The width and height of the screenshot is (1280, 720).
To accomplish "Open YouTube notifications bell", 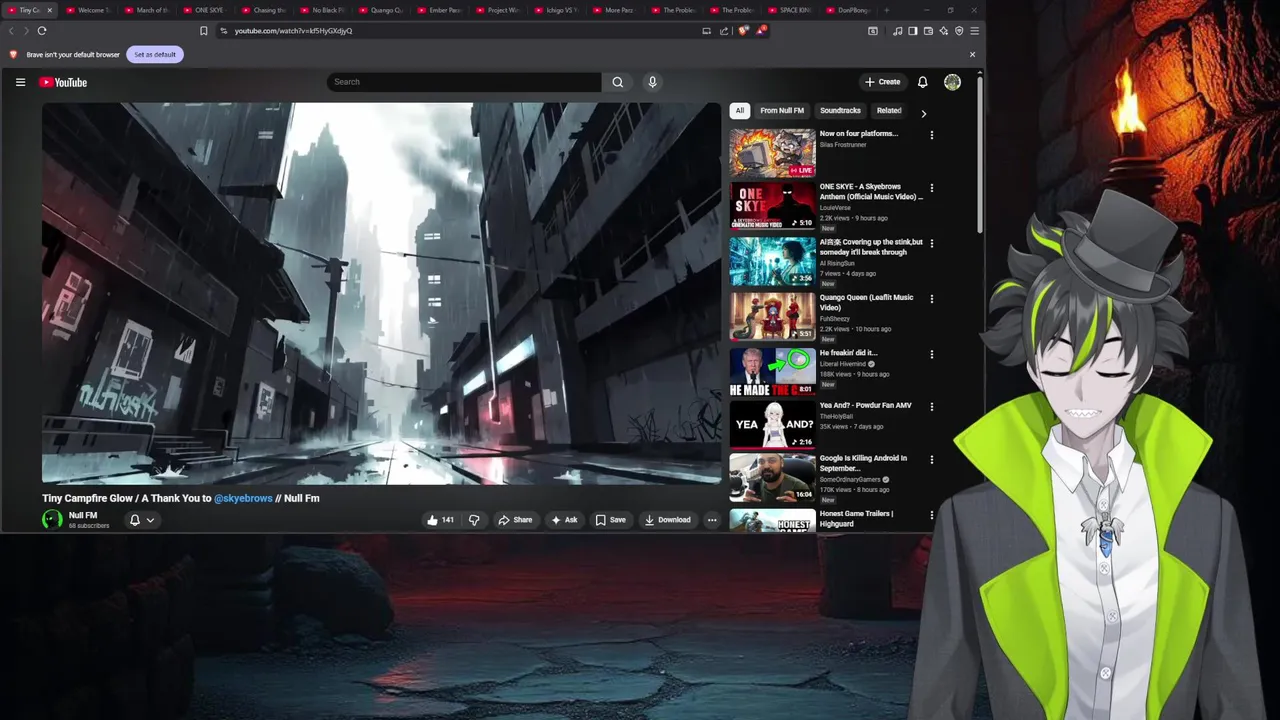I will click(x=922, y=82).
